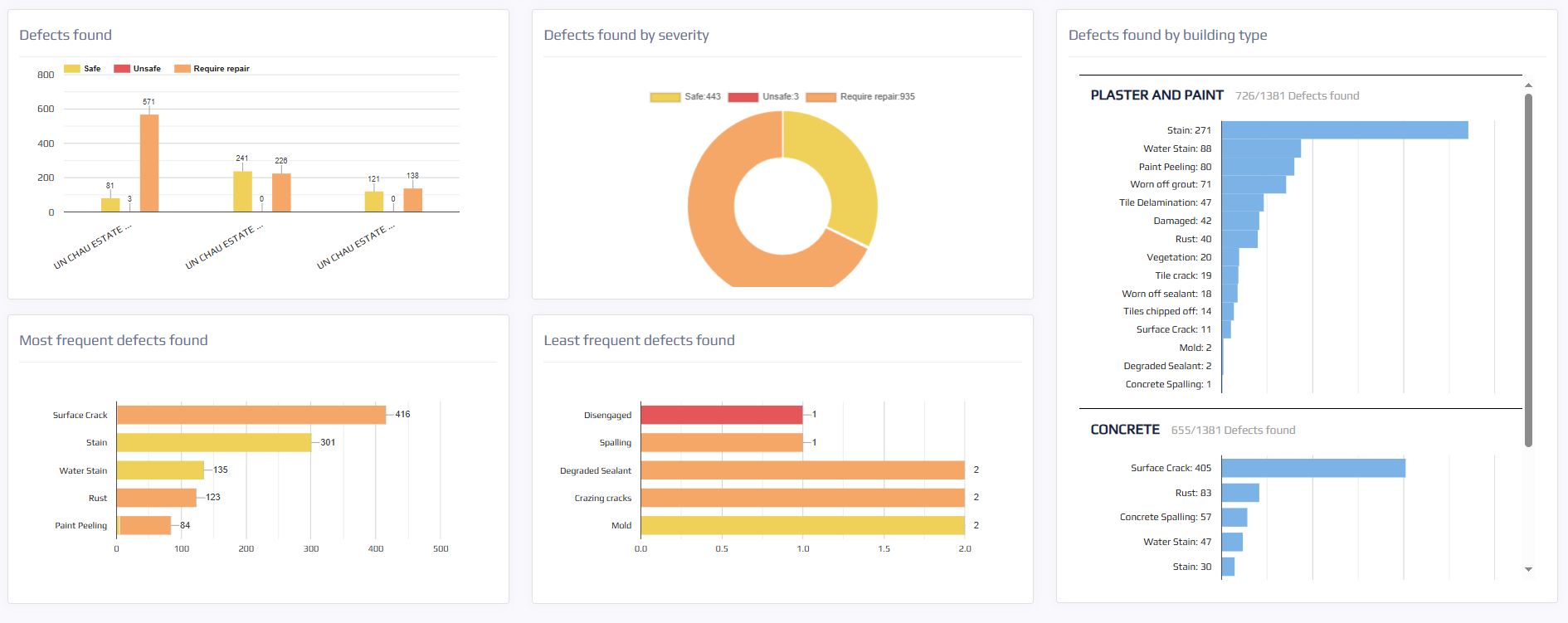Click scroll down arrow in building type panel
This screenshot has width=1568, height=623.
pos(1528,569)
